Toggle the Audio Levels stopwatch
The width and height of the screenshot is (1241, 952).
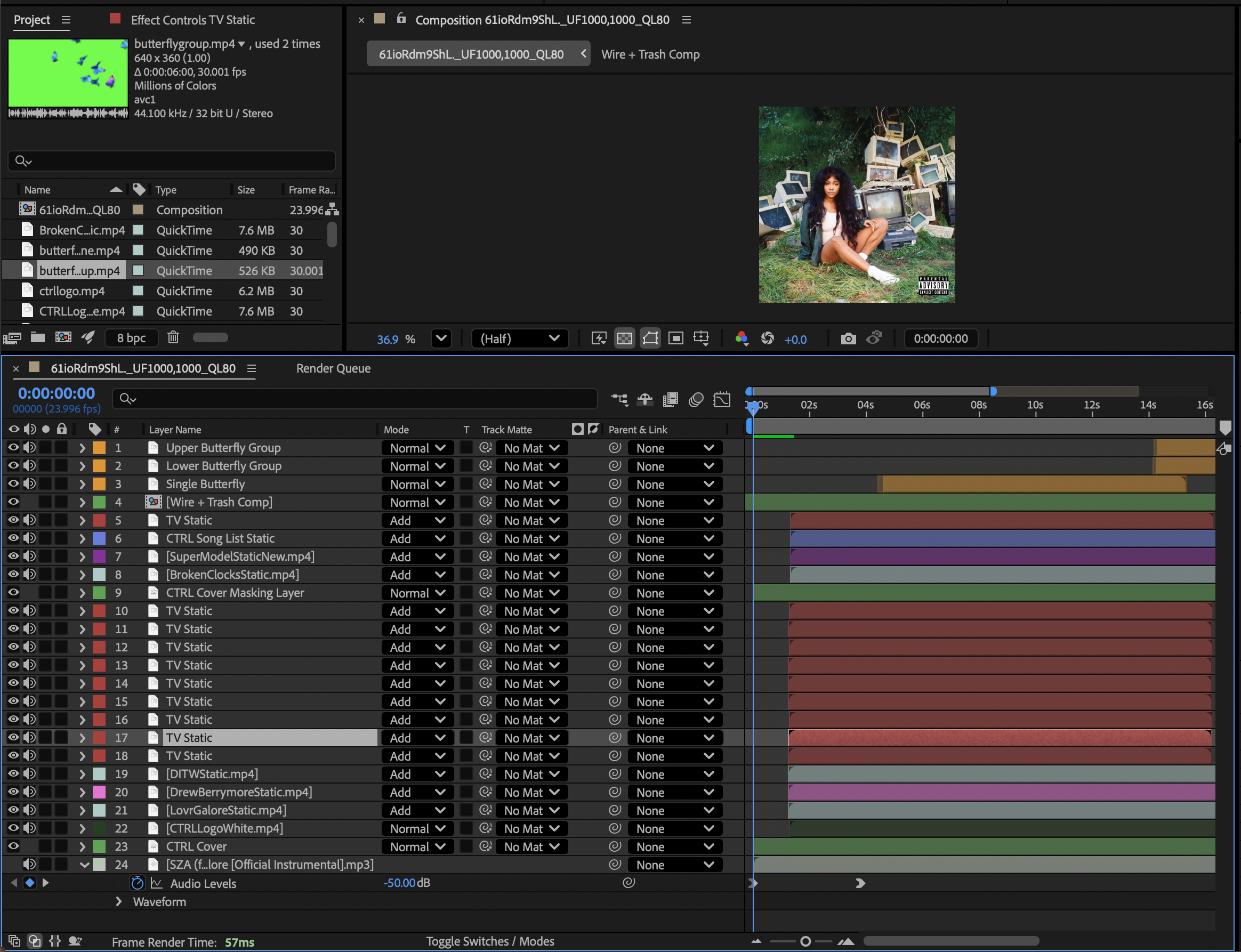click(137, 883)
